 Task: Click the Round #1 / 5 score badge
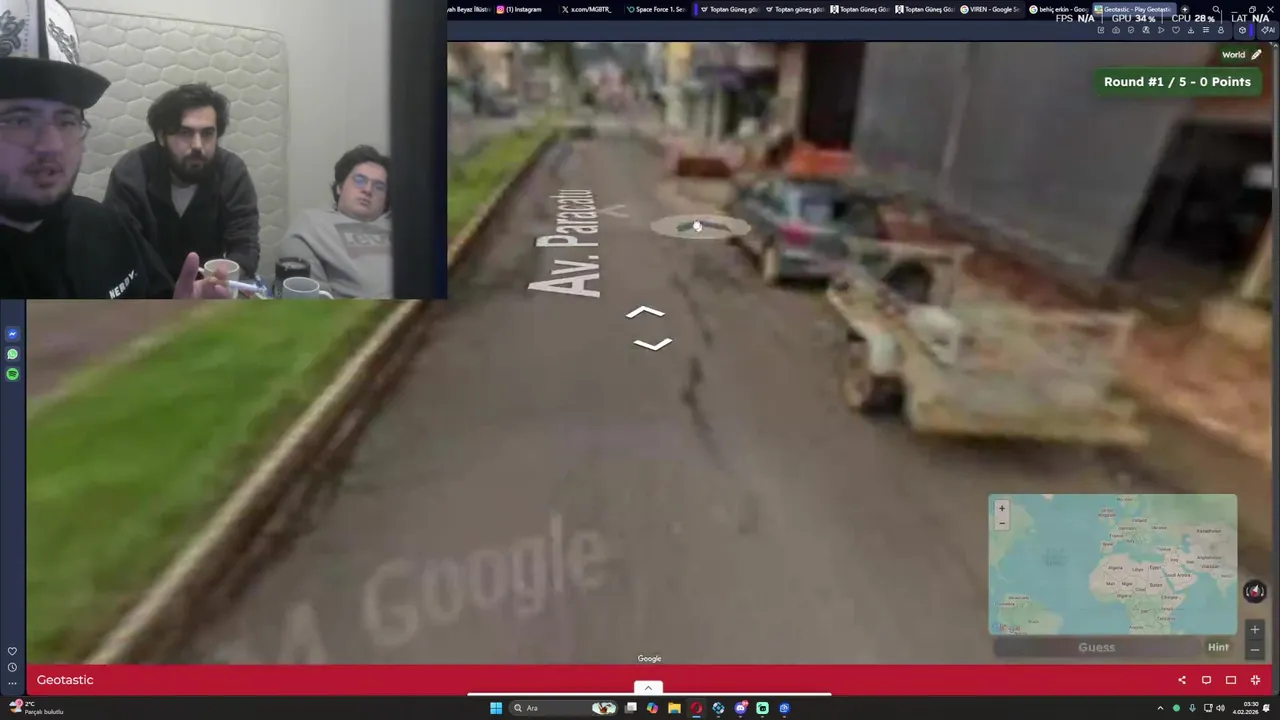coord(1177,82)
